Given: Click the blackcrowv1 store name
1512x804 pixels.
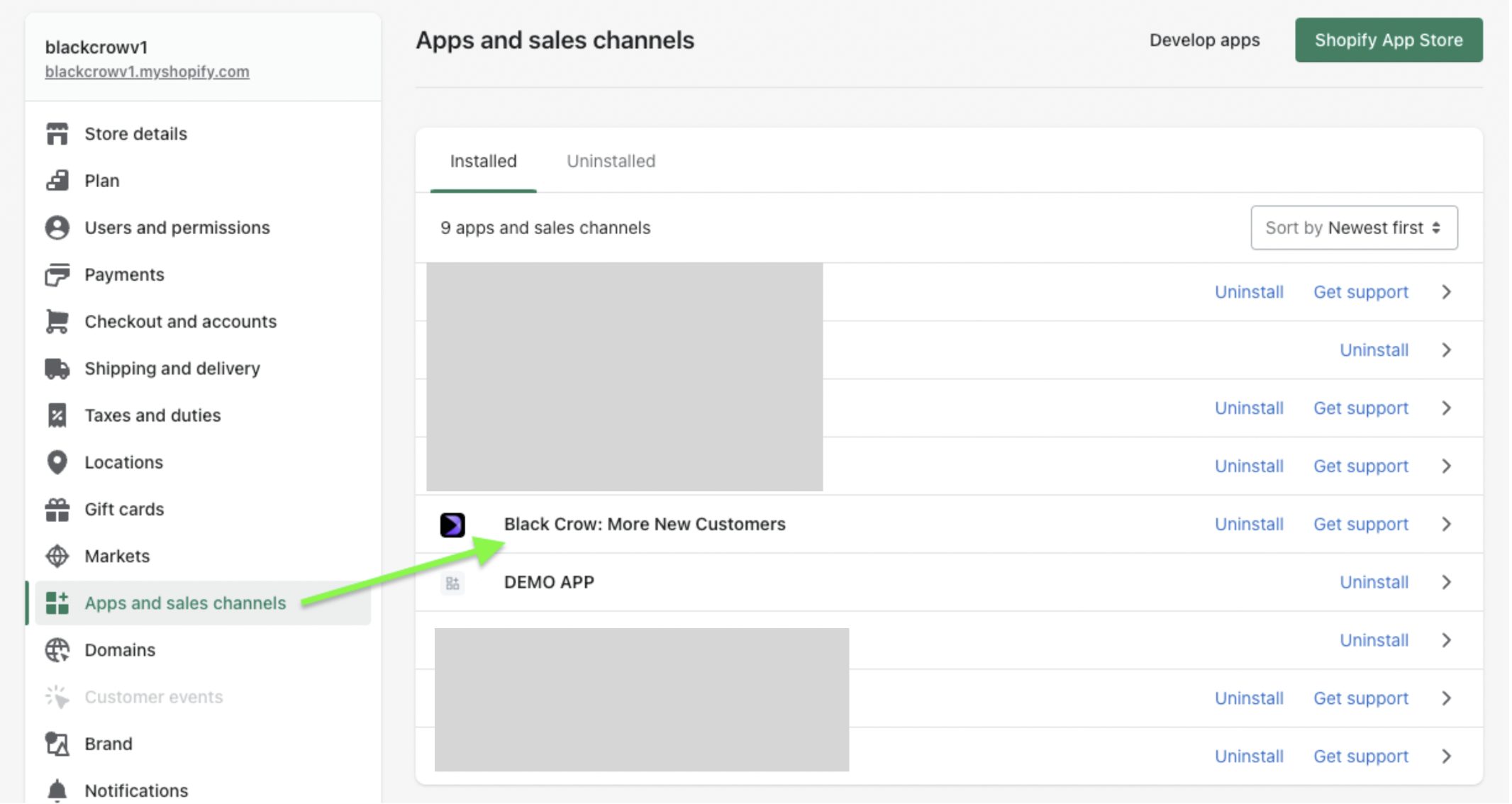Looking at the screenshot, I should click(x=96, y=47).
